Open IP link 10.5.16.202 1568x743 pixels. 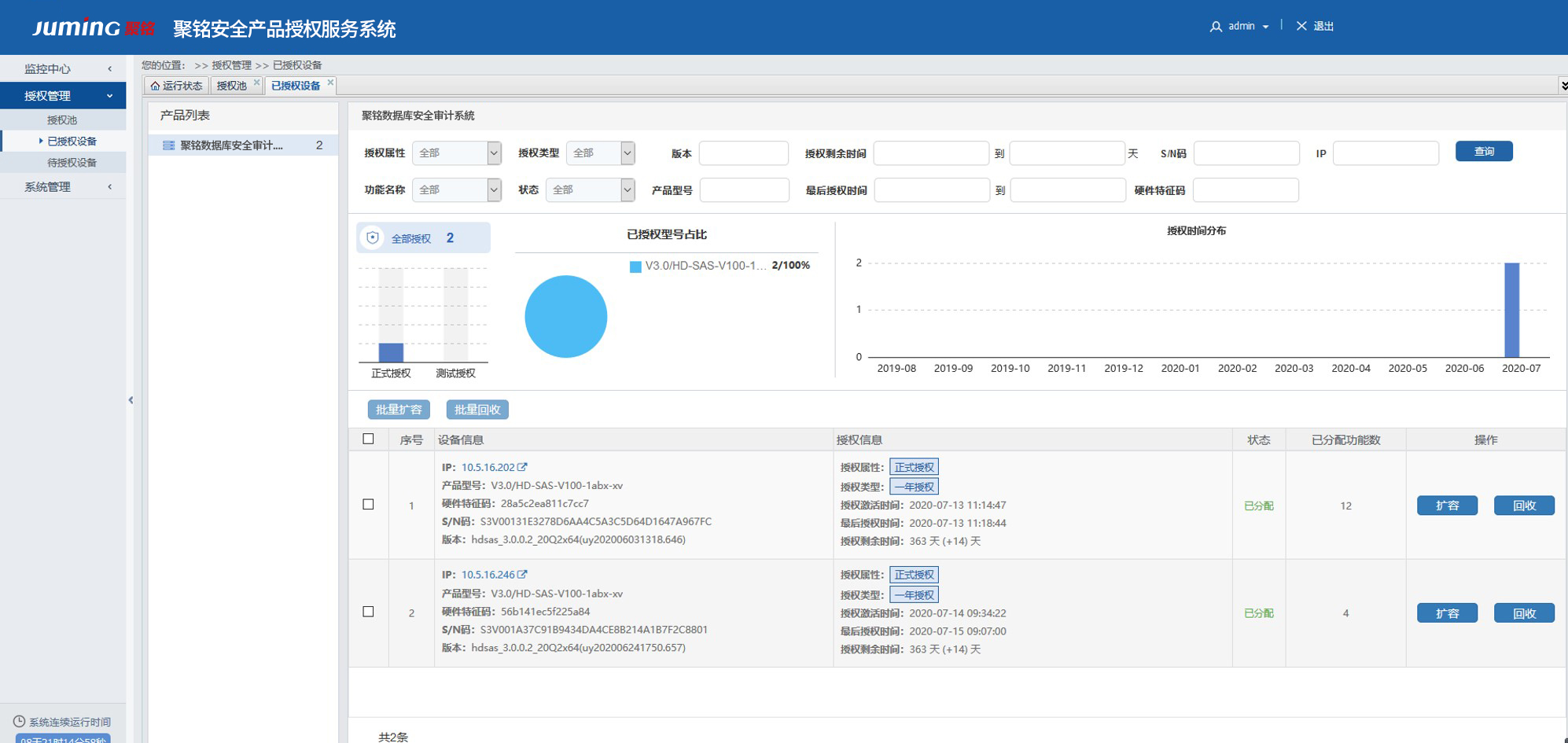coord(488,467)
